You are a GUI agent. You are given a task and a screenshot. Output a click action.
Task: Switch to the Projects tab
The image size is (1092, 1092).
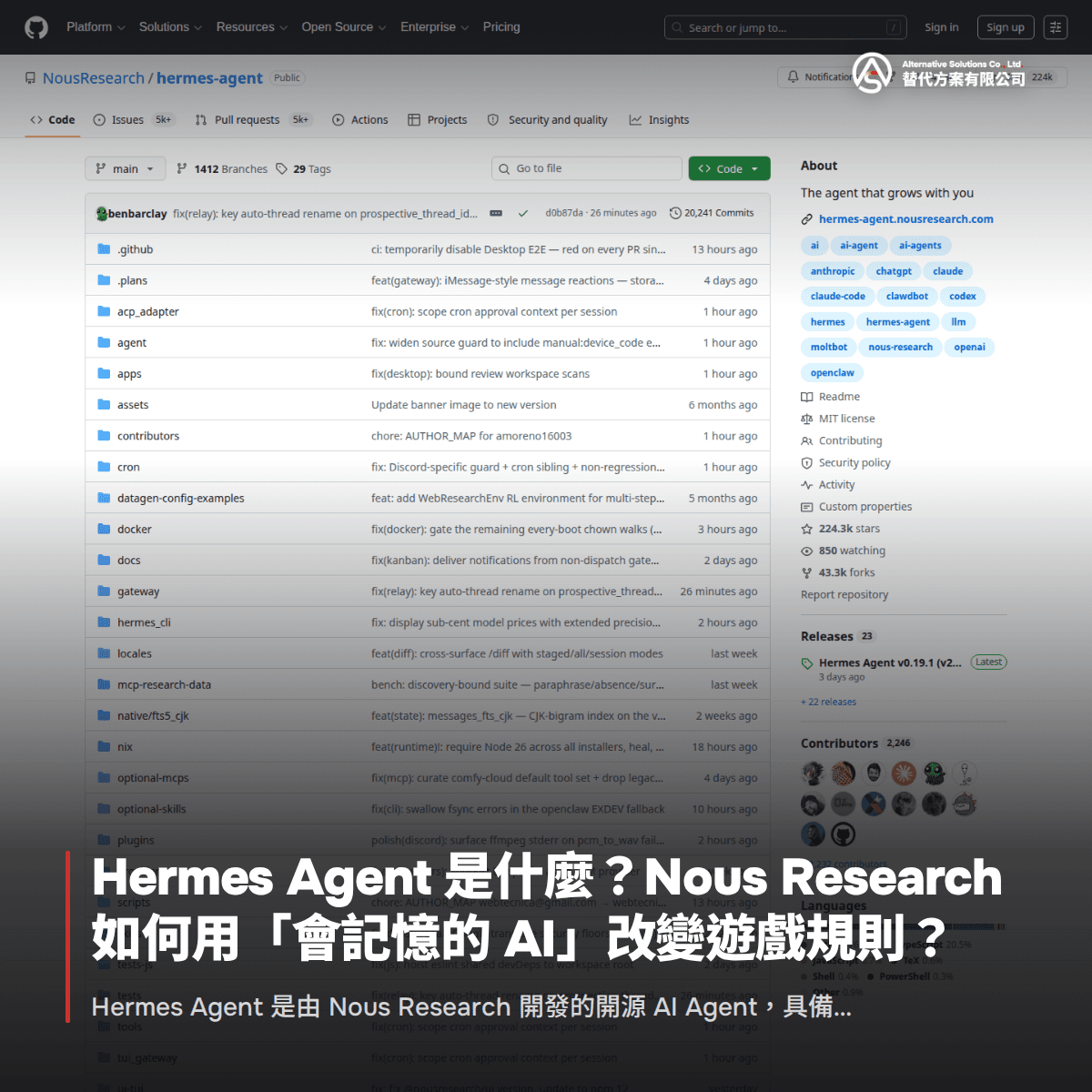pos(438,120)
